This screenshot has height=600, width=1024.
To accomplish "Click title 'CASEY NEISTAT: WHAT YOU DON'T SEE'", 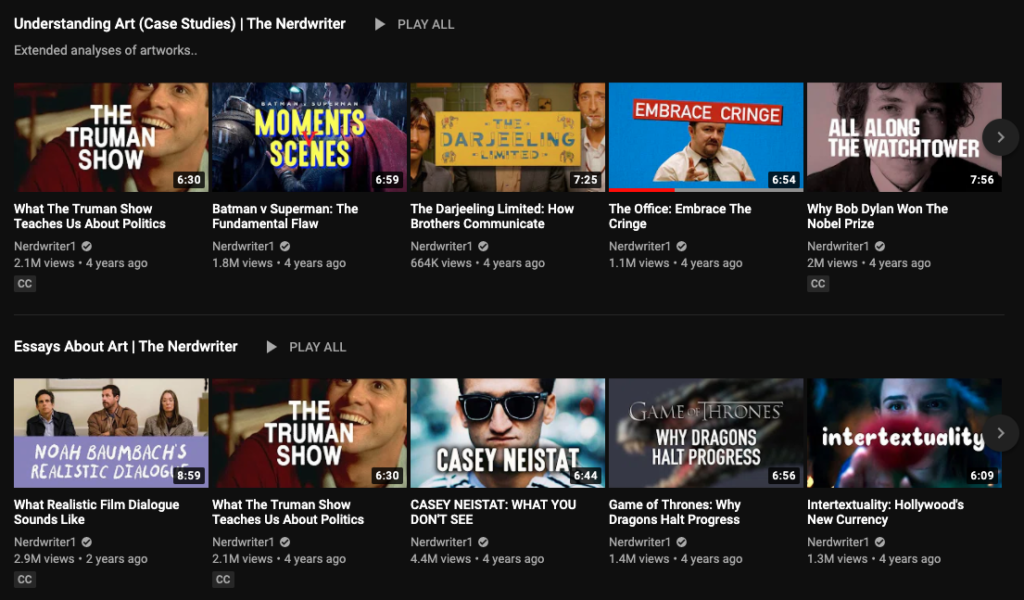I will pos(493,512).
